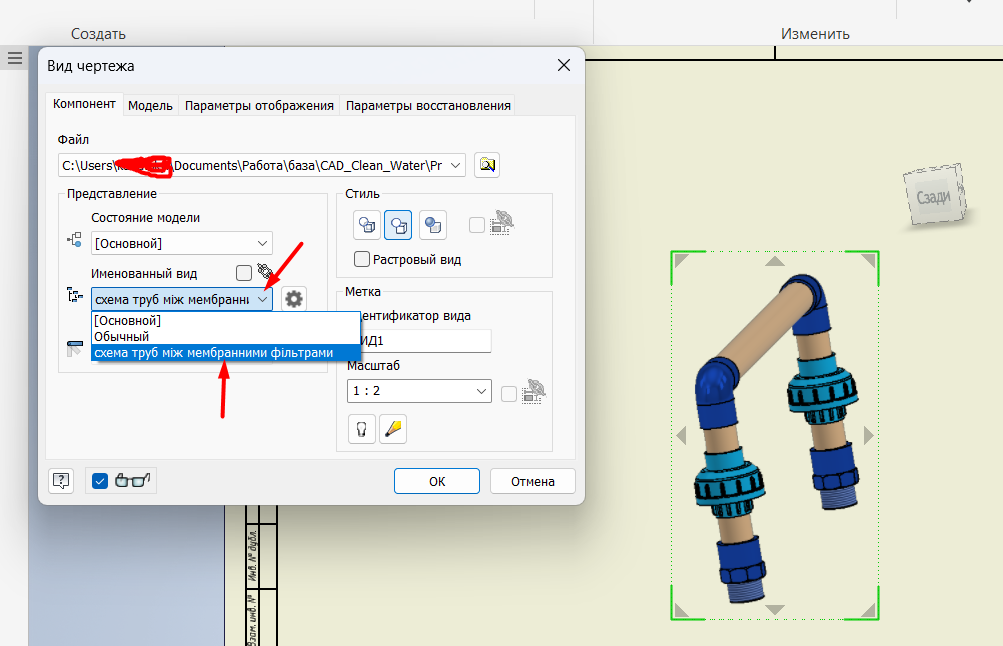Click the named view tree icon

tap(75, 295)
